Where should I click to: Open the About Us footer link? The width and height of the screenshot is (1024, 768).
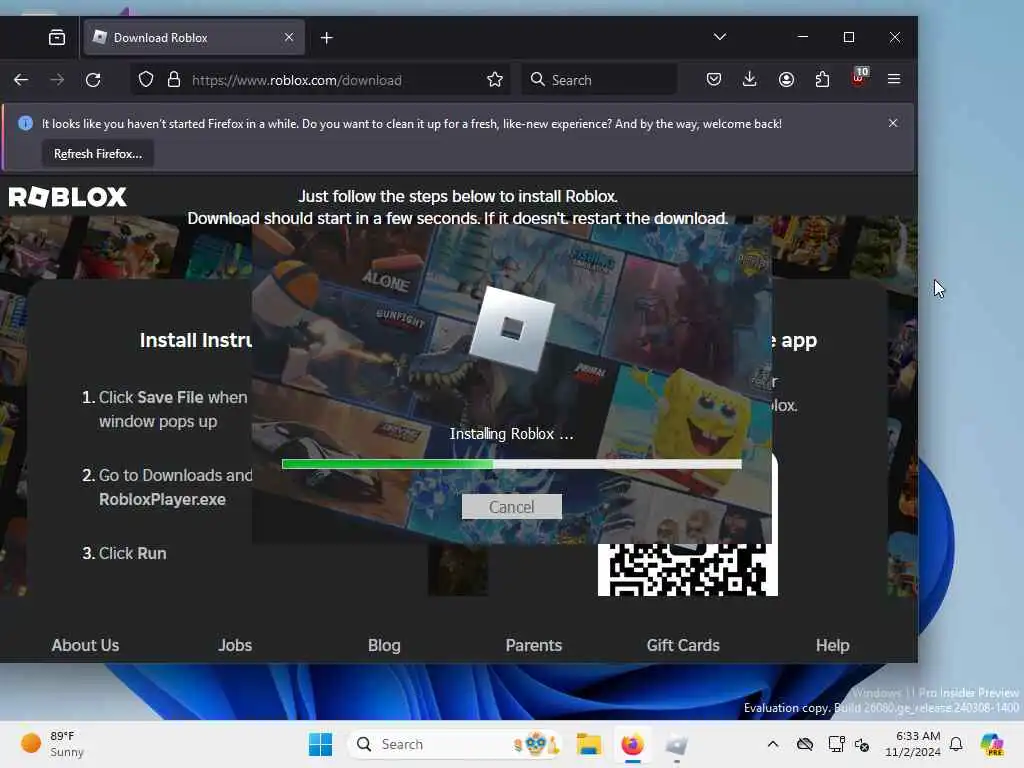(x=86, y=645)
